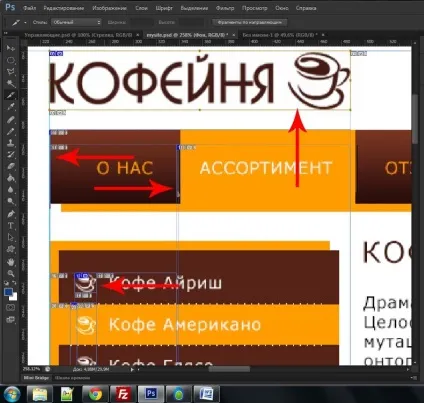This screenshot has height=403, width=424.
Task: Open the Редактирование menu
Action: [63, 8]
